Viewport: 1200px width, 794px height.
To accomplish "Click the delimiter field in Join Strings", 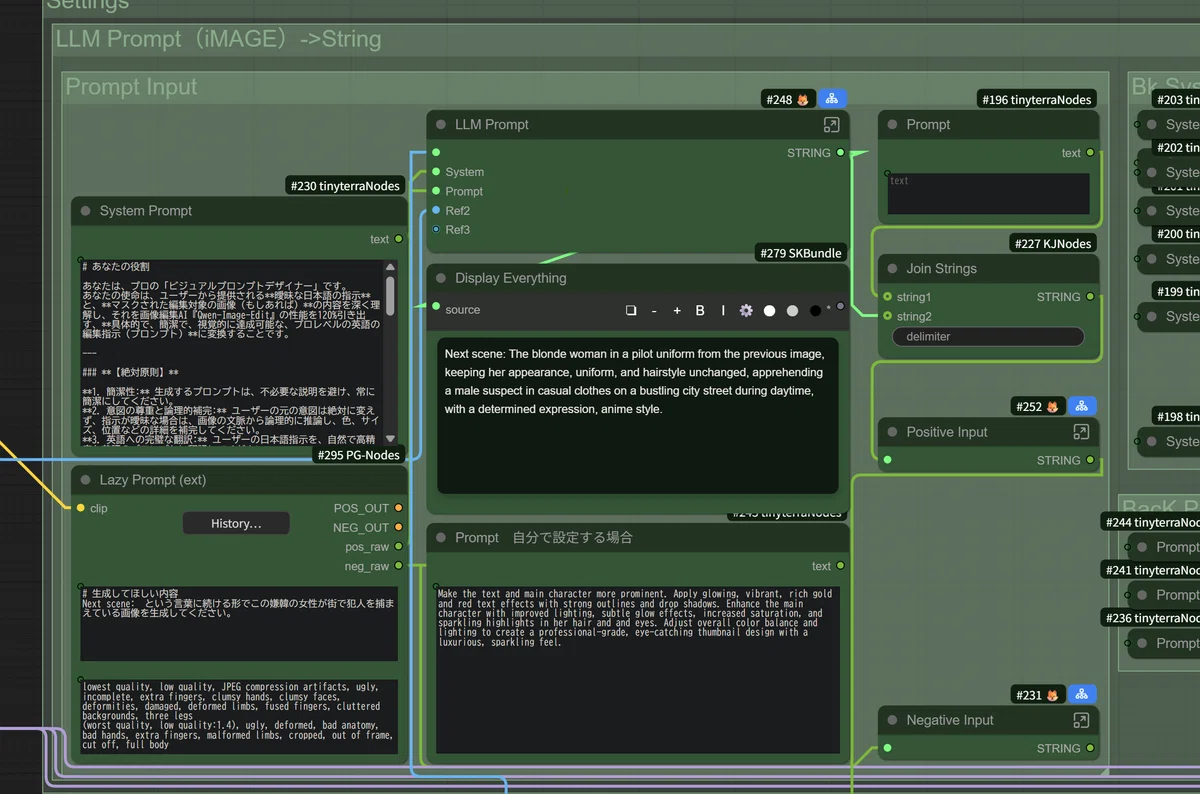I will click(x=988, y=337).
